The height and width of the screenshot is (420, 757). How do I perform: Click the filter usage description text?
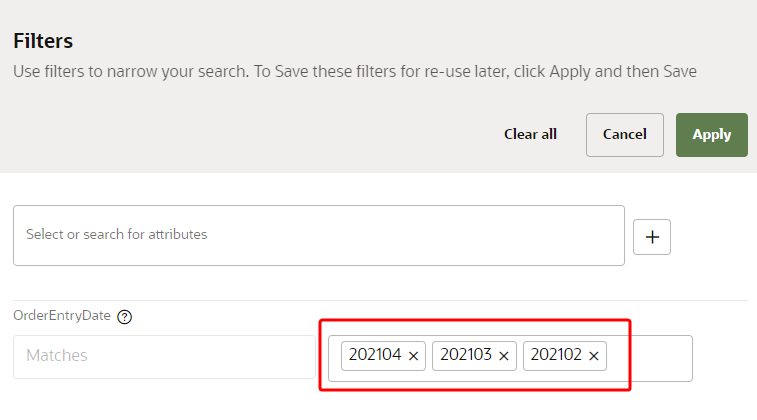pyautogui.click(x=354, y=72)
